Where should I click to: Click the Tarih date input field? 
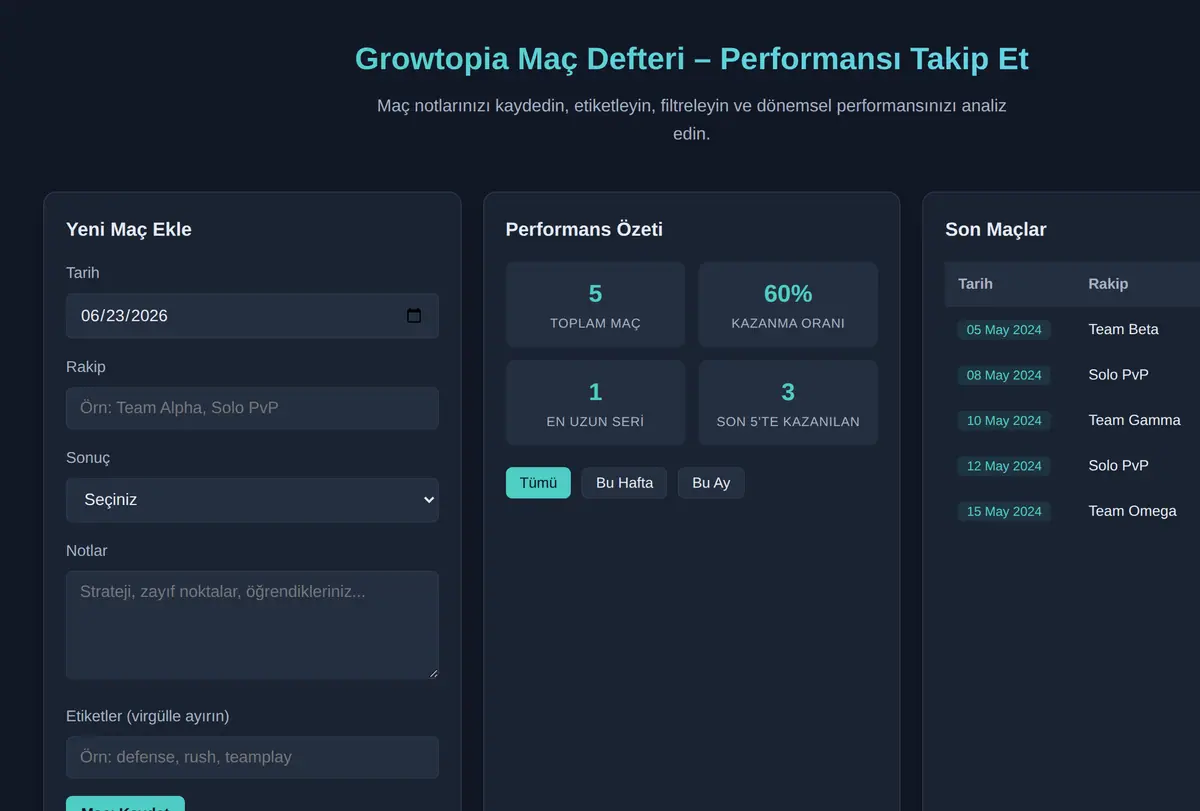pos(252,316)
